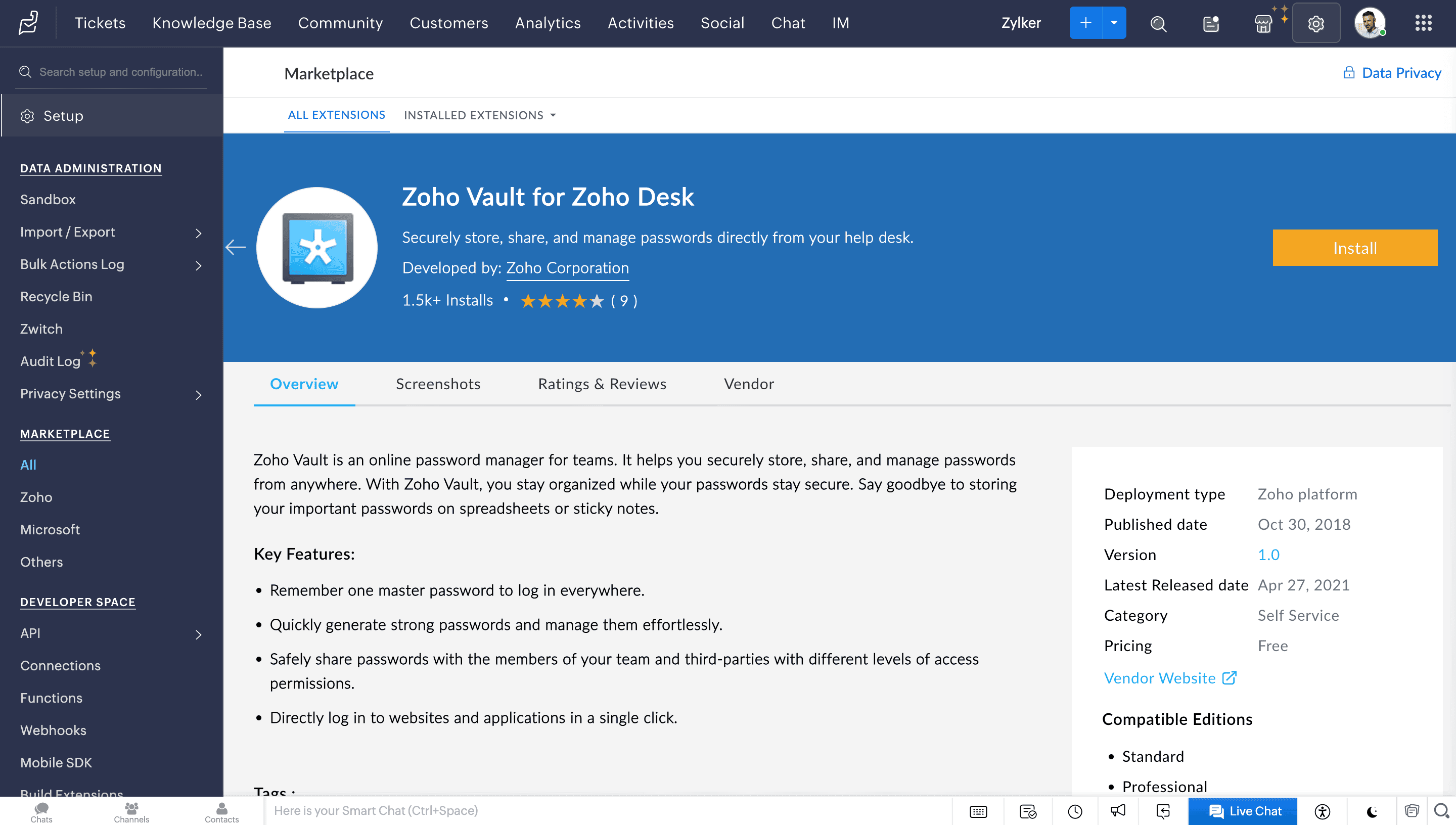Viewport: 1456px width, 825px height.
Task: Click the Zoho Vault extension logo
Action: pyautogui.click(x=316, y=248)
